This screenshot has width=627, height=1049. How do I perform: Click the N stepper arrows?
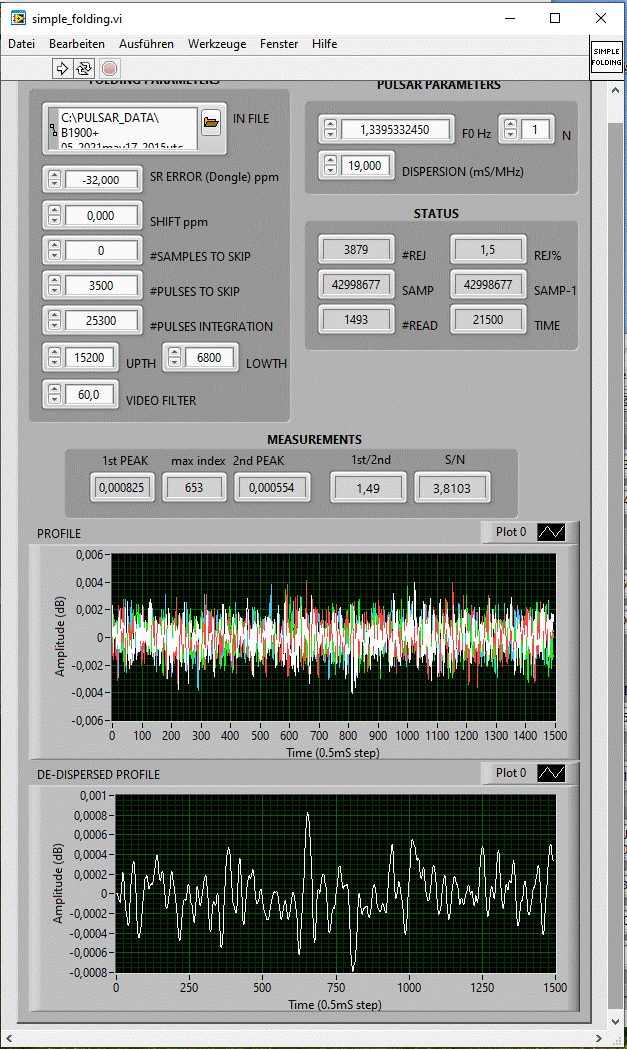511,129
